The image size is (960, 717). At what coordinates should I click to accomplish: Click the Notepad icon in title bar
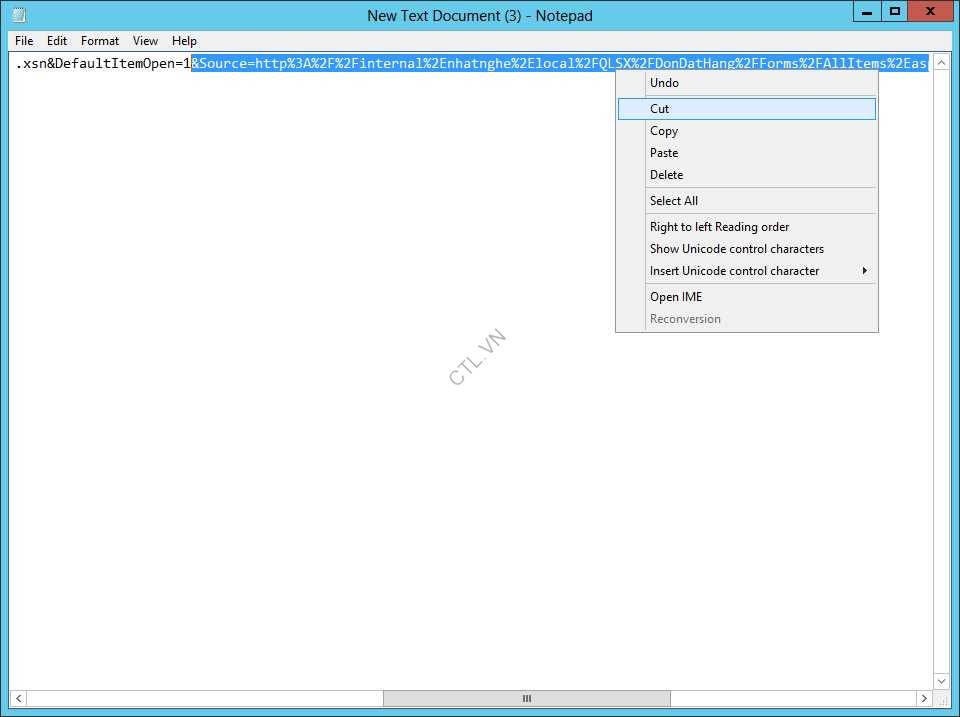click(18, 15)
